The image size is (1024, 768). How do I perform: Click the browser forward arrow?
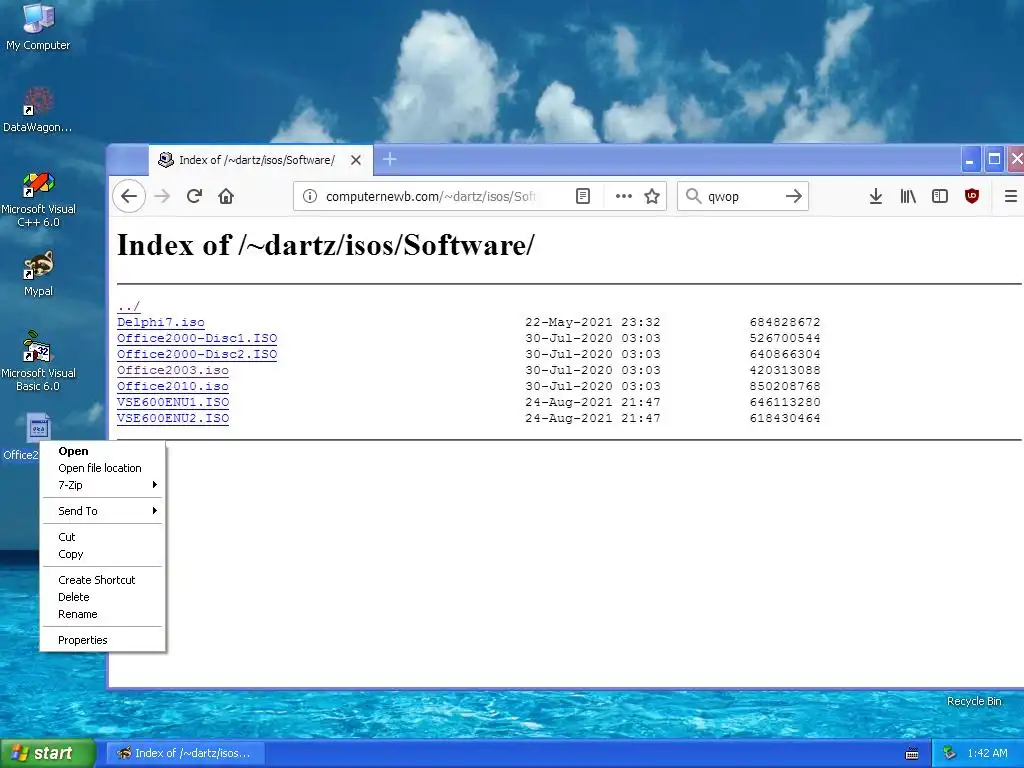coord(162,196)
